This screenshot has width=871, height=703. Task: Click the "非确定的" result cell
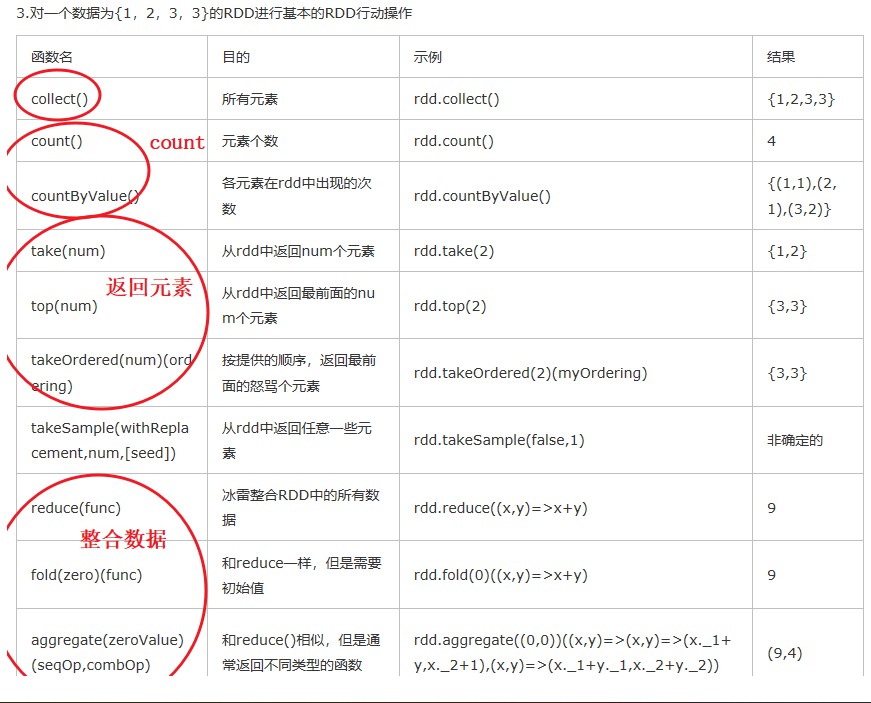795,440
